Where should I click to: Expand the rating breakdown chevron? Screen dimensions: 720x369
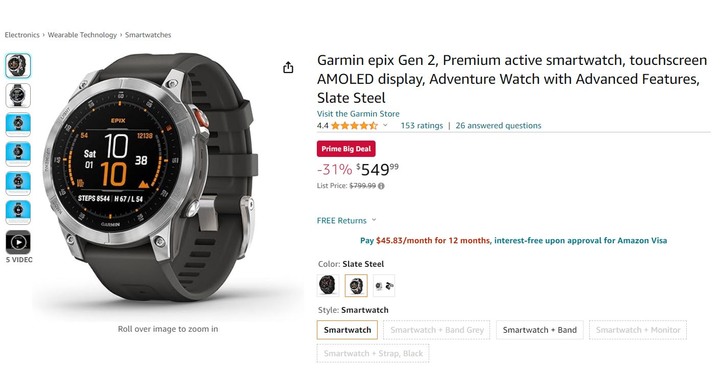point(385,125)
